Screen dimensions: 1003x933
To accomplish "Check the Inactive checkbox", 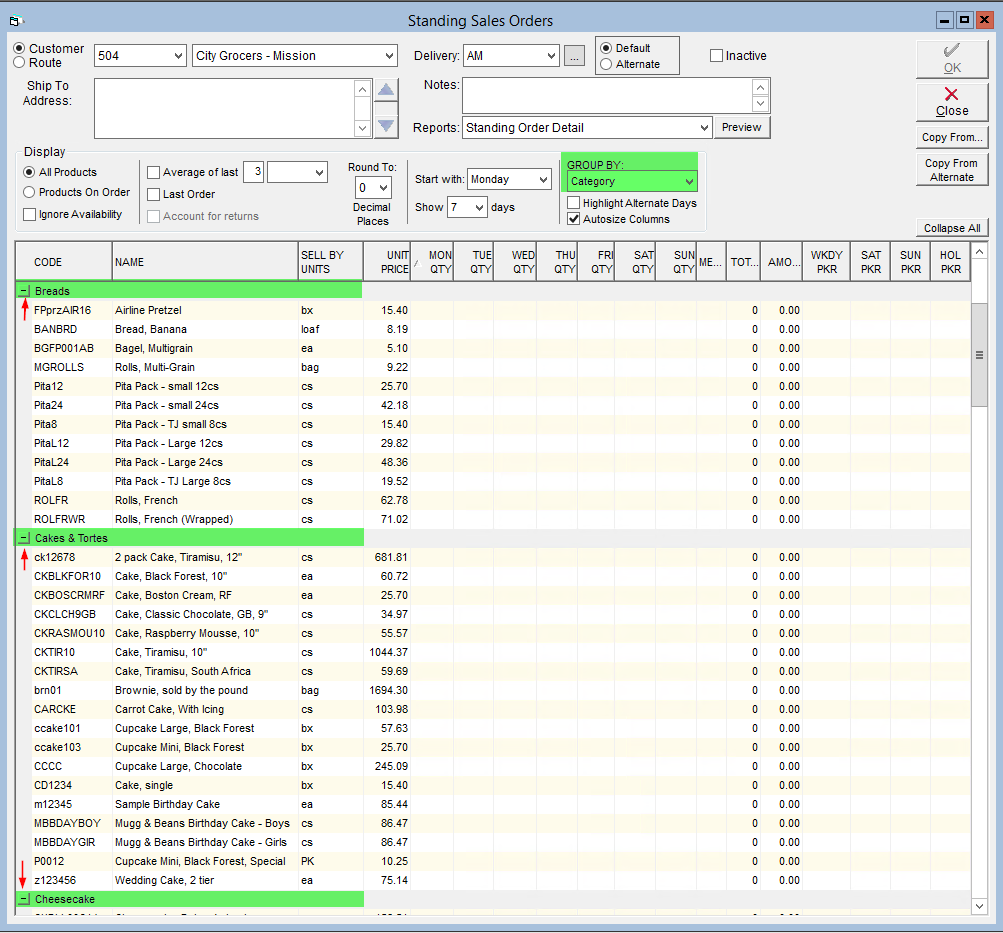I will 716,56.
